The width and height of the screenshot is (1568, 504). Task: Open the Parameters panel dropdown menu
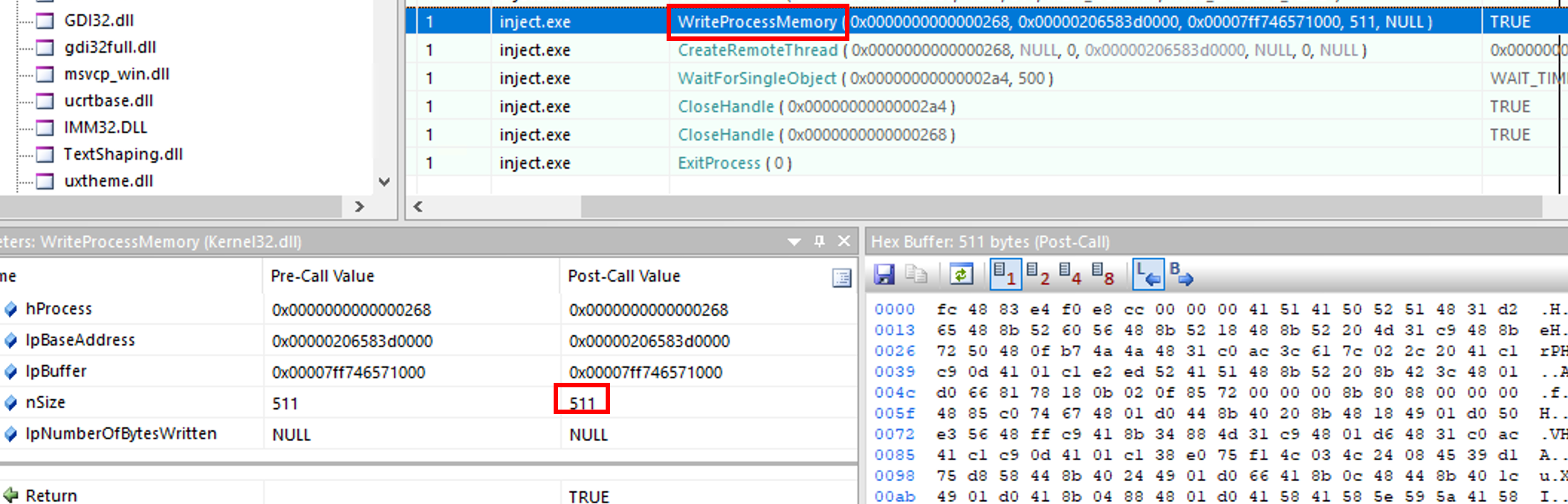[794, 242]
